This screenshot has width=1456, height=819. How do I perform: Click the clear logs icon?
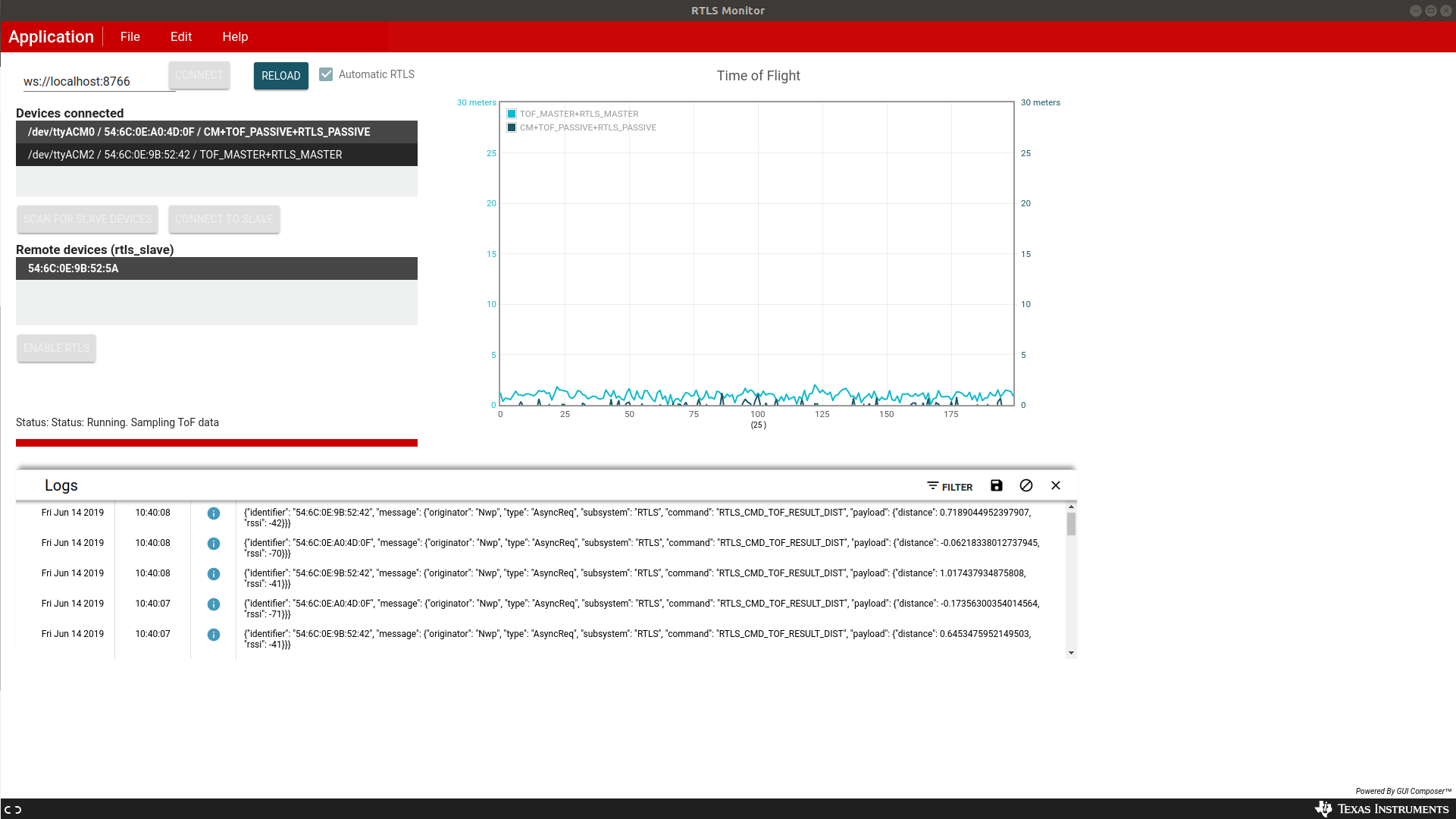[1026, 486]
